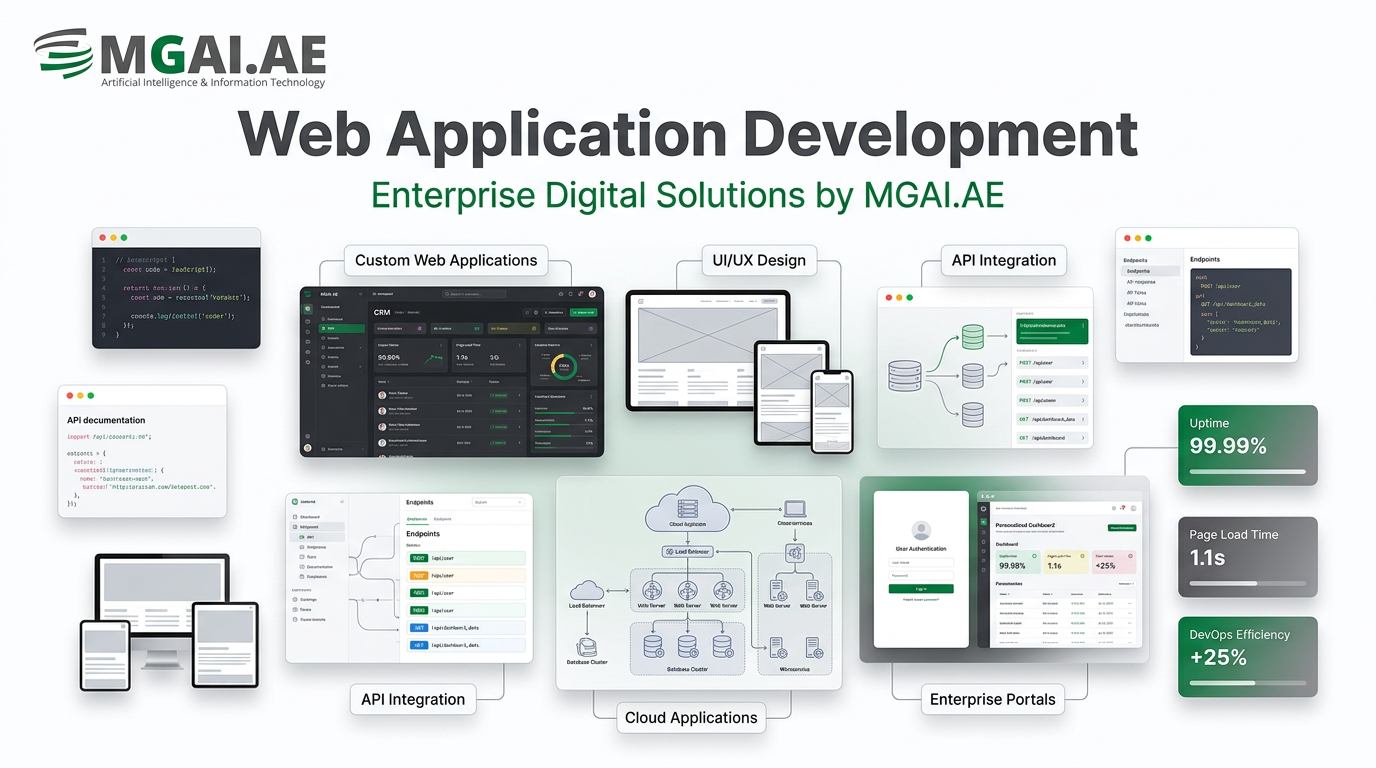Image resolution: width=1376 pixels, height=768 pixels.
Task: Click the middle Web Server icon in cluster
Action: click(688, 590)
